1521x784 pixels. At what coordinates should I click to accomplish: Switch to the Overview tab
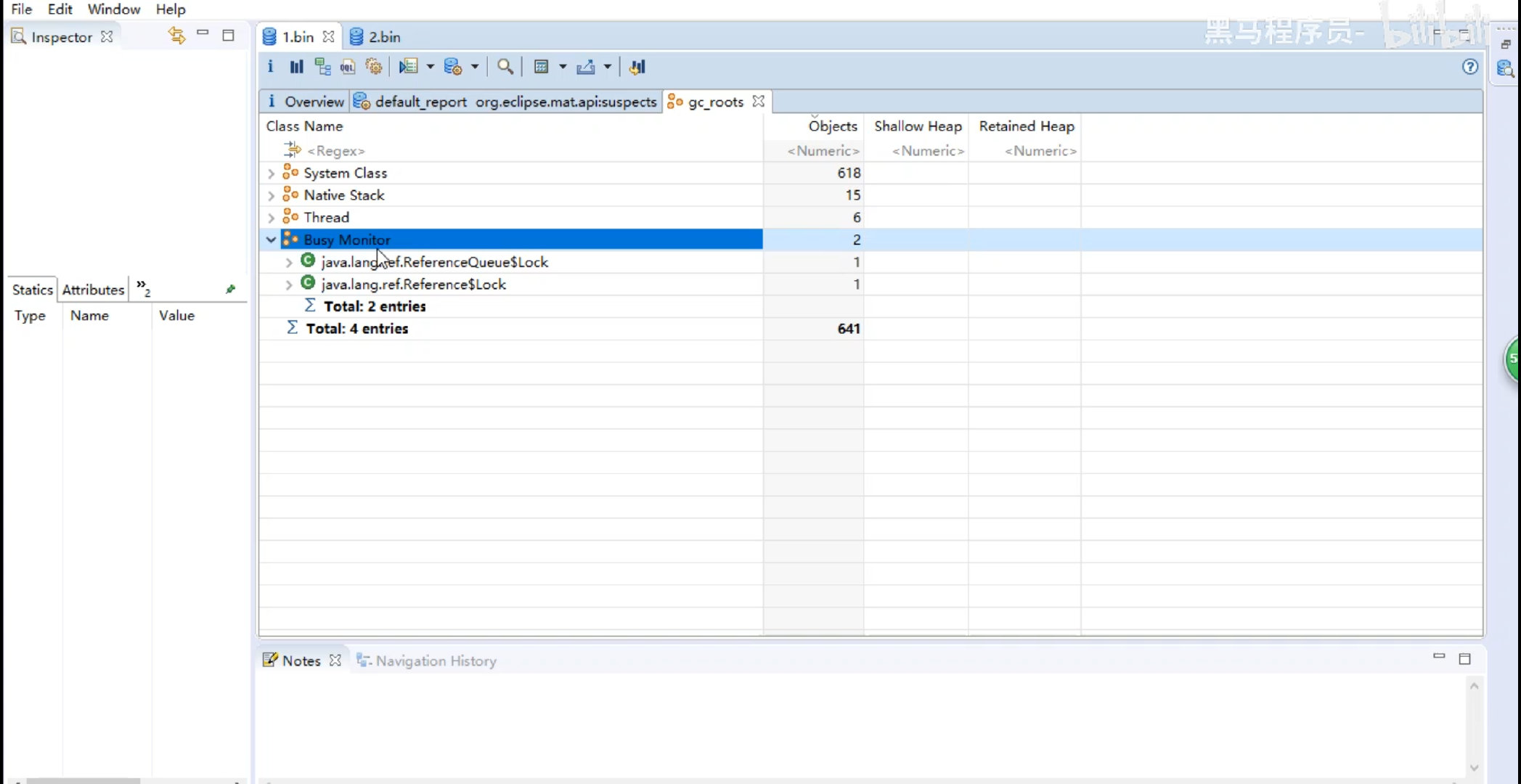(x=306, y=102)
